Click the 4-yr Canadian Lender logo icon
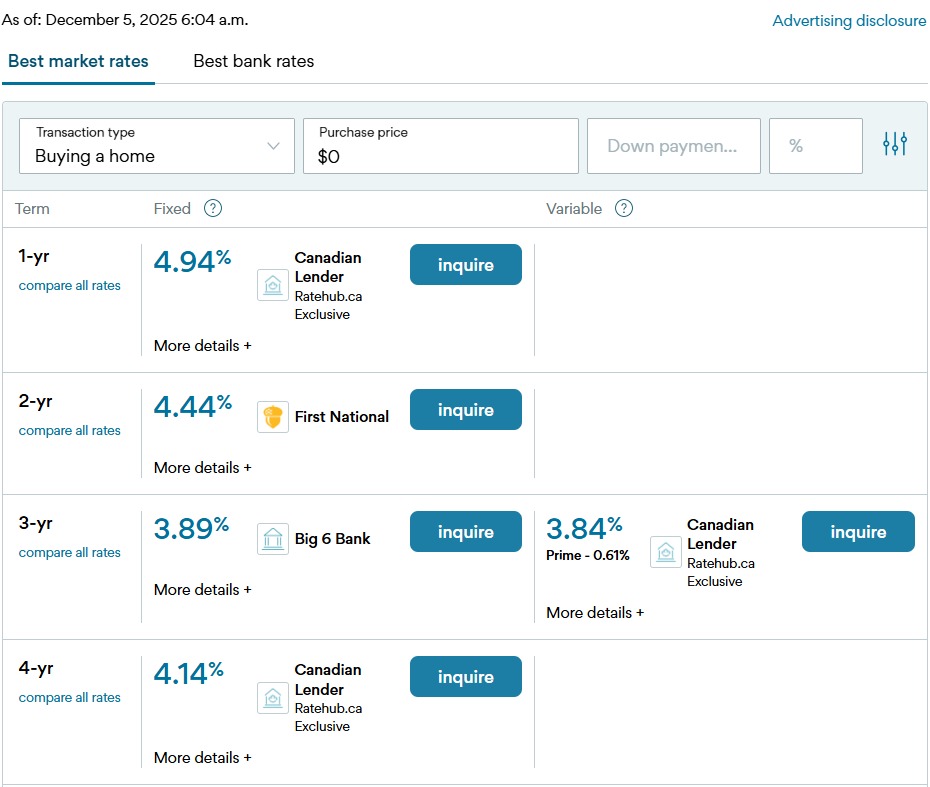 pos(273,698)
